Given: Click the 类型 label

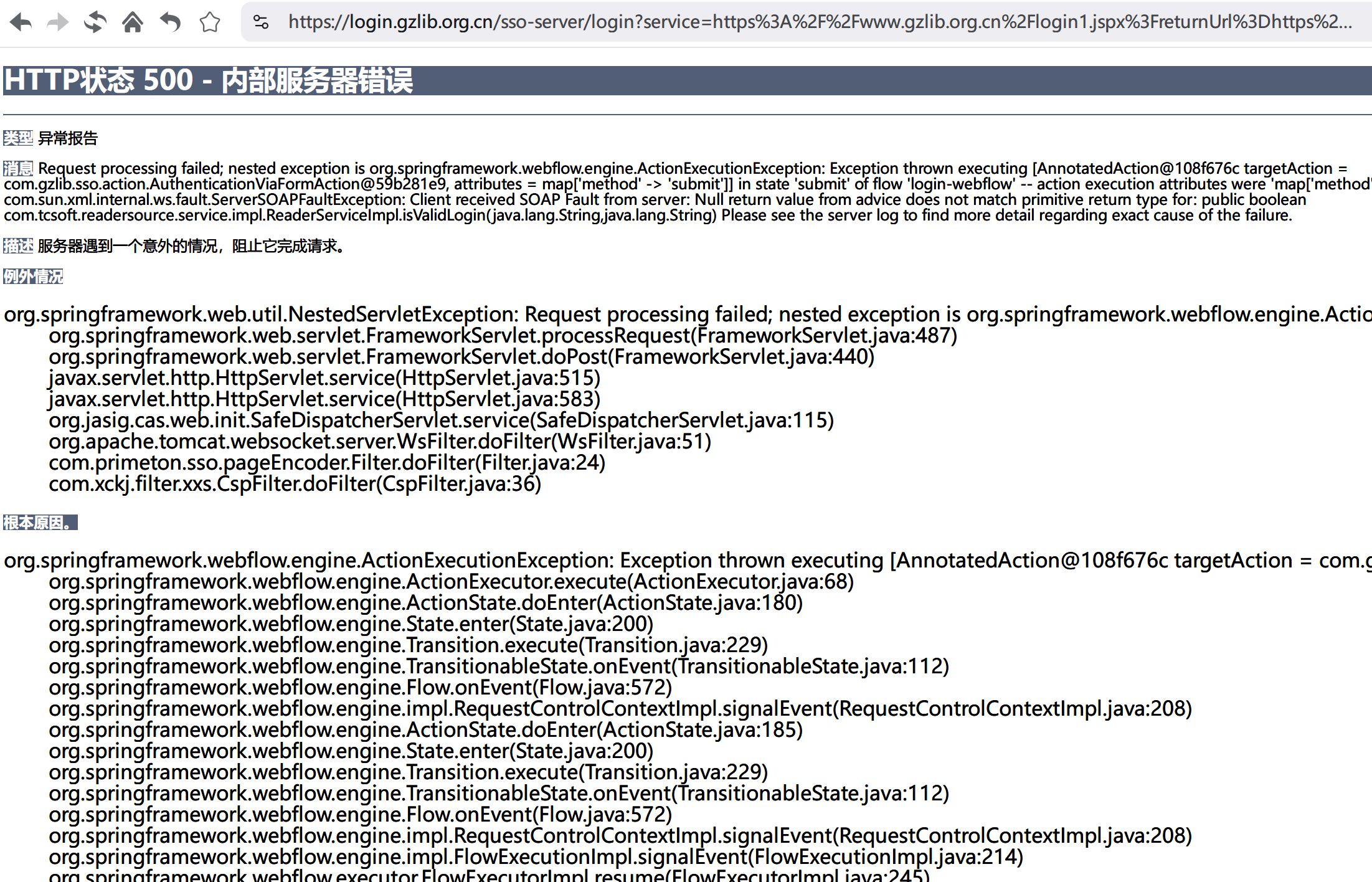Looking at the screenshot, I should point(17,138).
